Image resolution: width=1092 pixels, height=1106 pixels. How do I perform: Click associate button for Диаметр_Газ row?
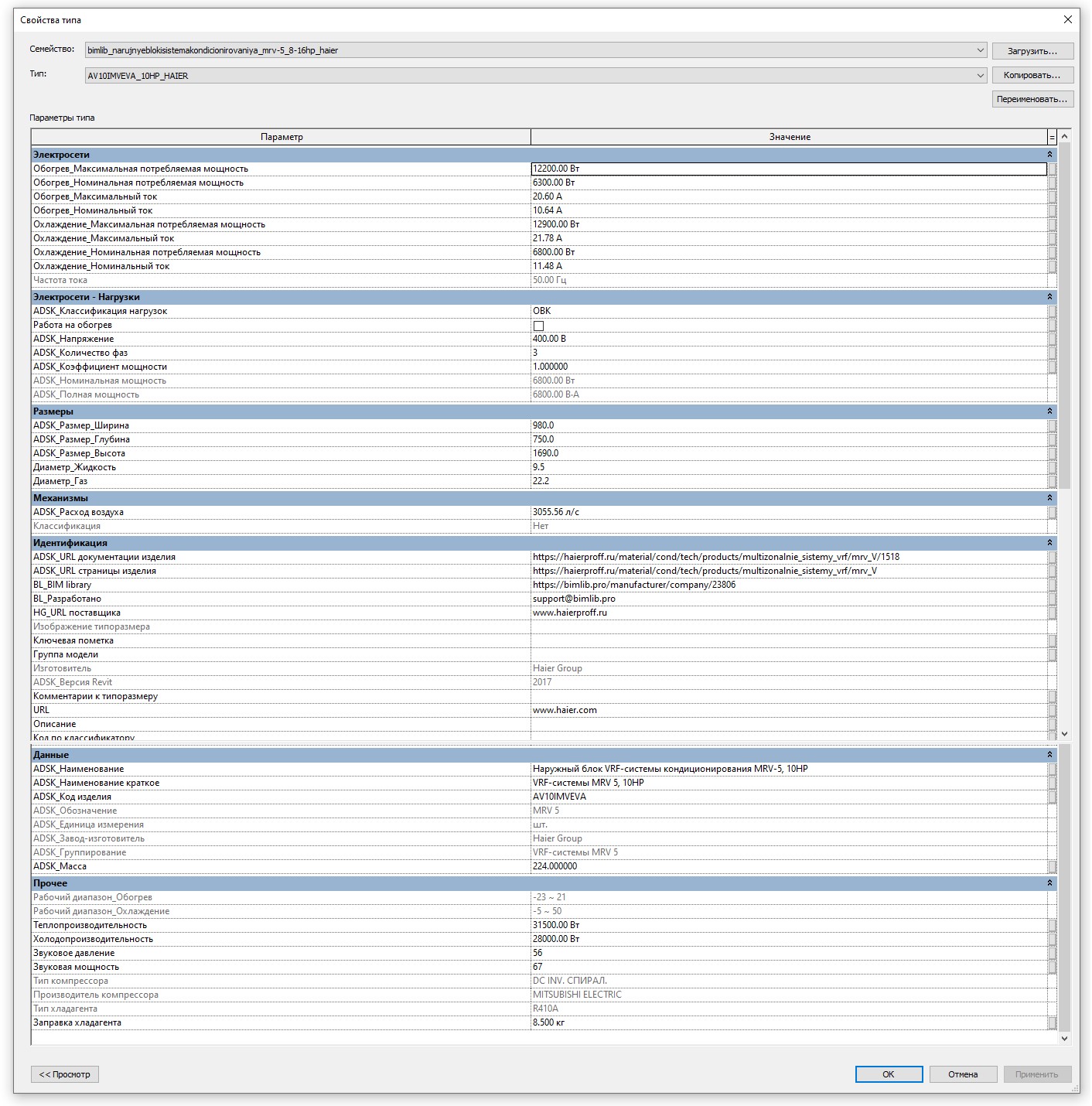point(1052,481)
